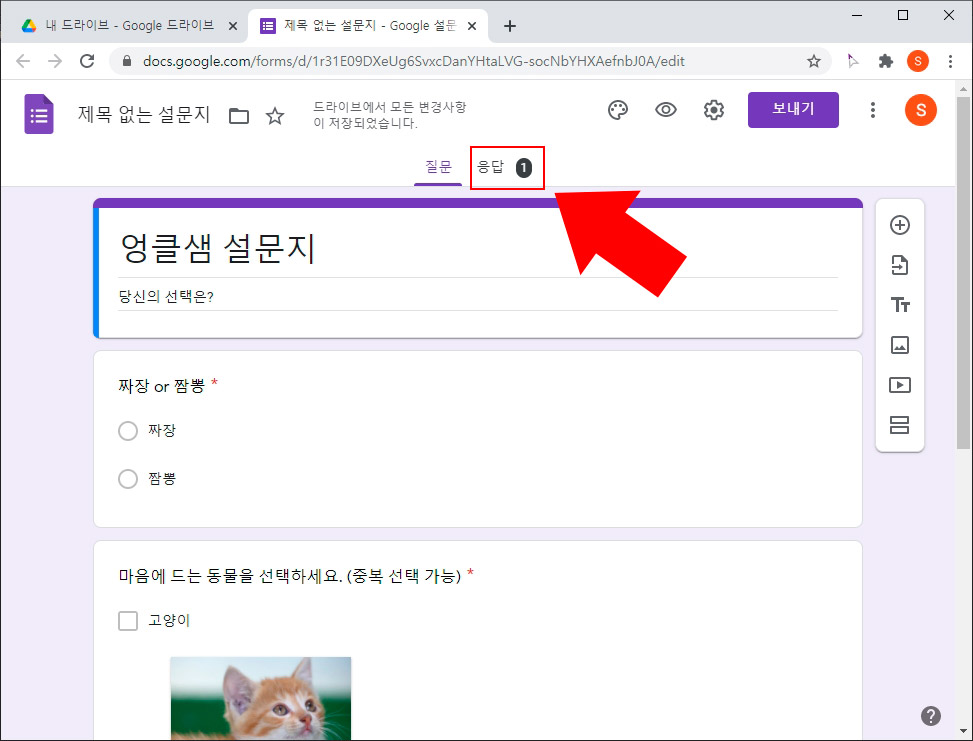Select the 짬뽕 radio button

coord(128,478)
